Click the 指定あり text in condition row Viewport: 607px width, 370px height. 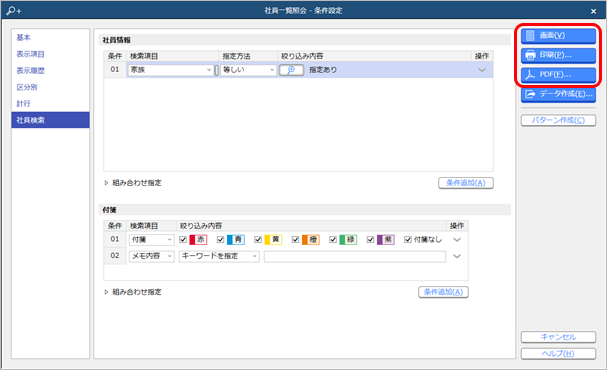click(x=323, y=70)
